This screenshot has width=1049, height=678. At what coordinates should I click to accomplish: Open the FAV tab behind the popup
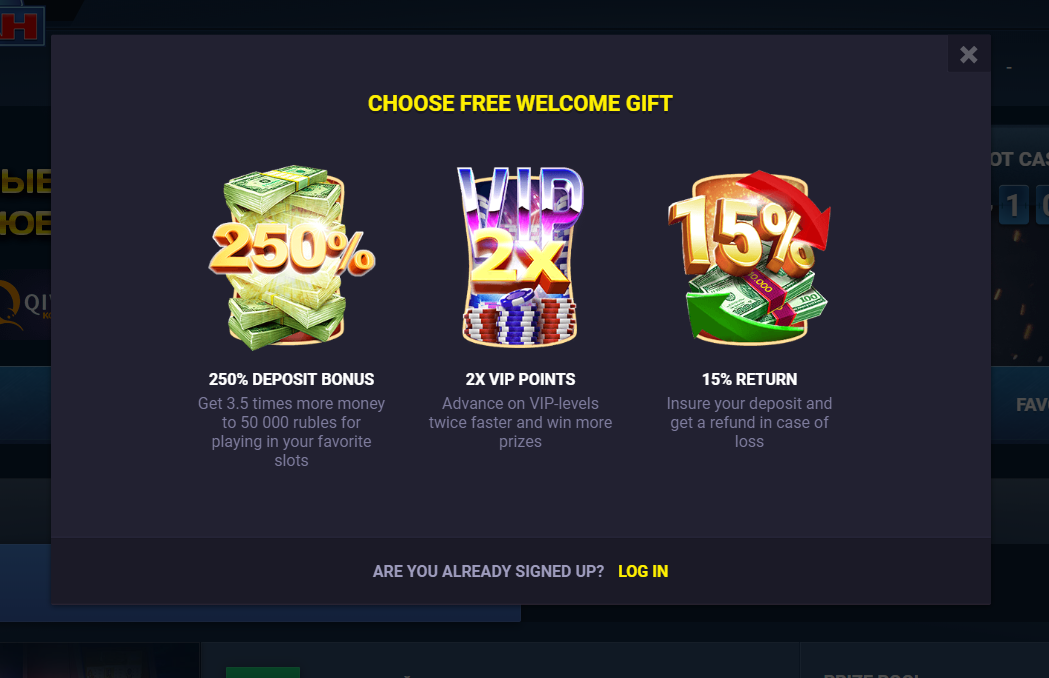tap(1032, 405)
